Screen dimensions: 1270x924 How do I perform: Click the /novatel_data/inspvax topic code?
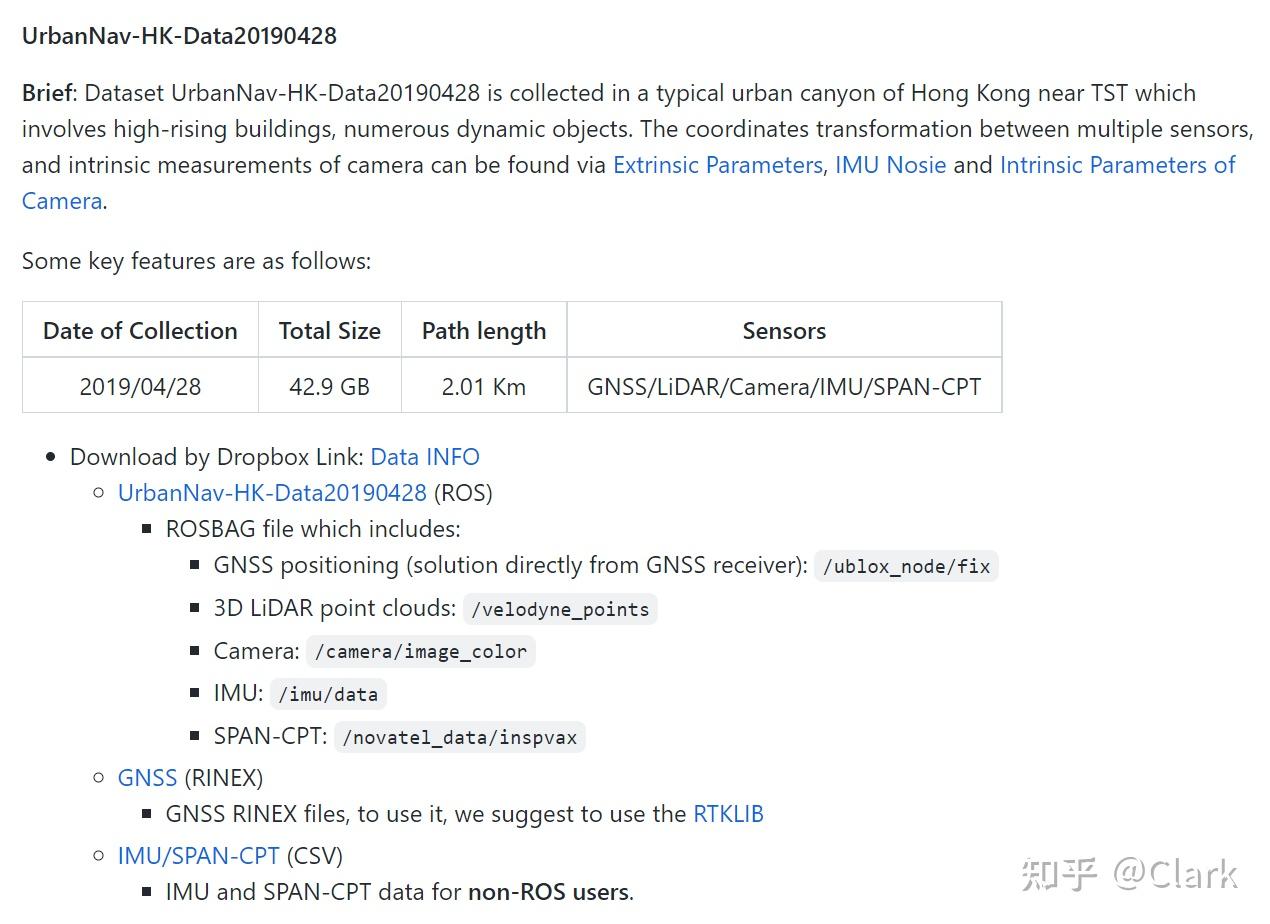pyautogui.click(x=459, y=738)
